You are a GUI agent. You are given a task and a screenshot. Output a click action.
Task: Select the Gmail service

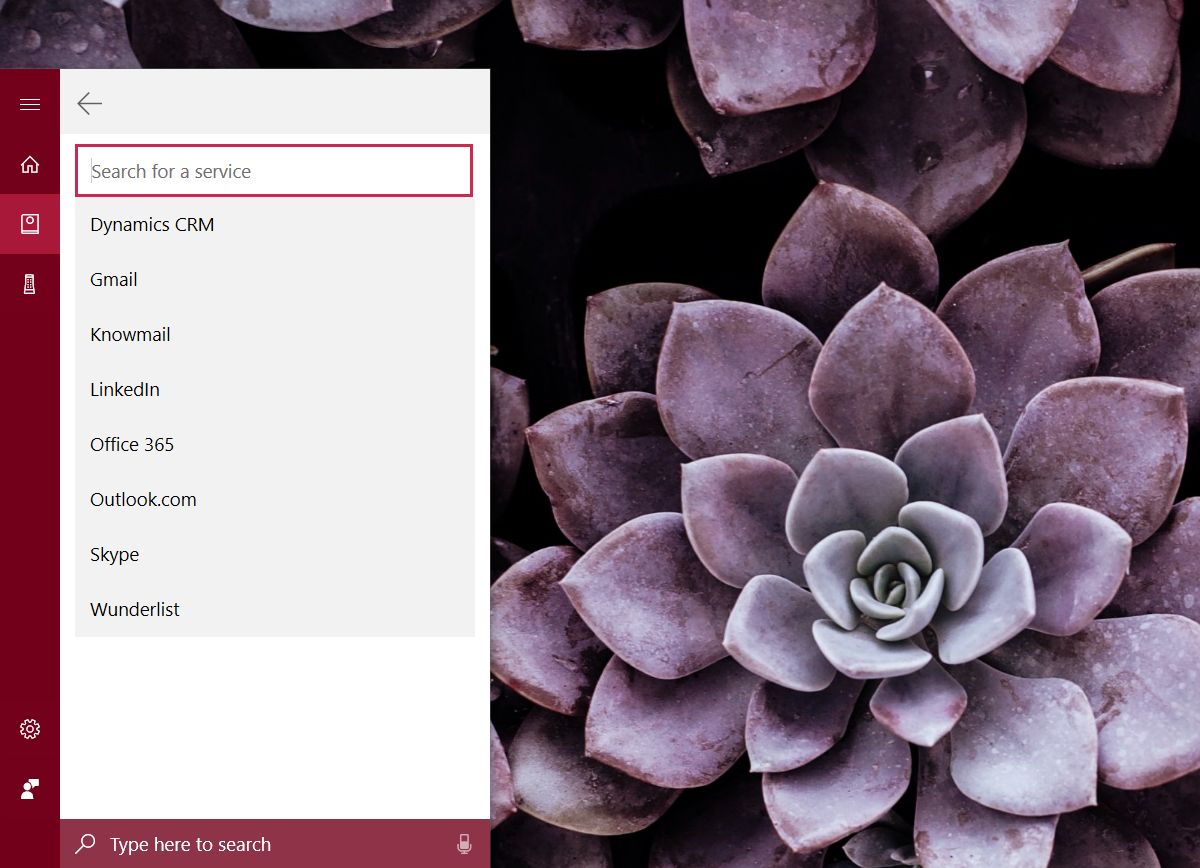(x=275, y=280)
